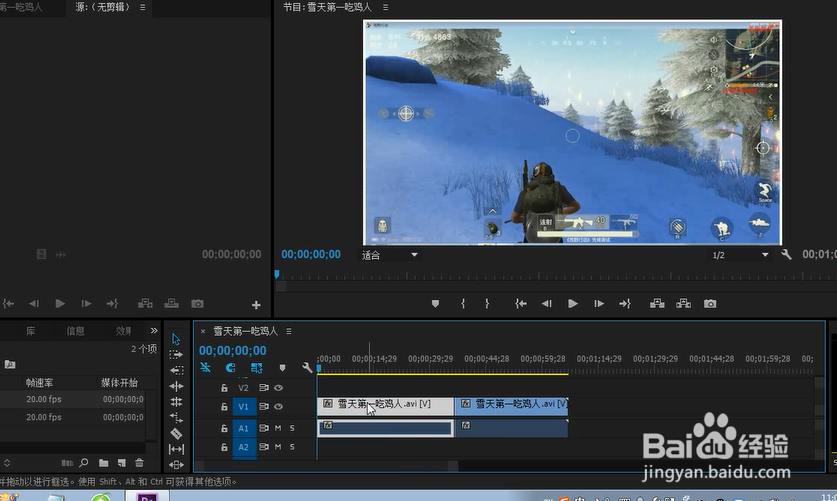Select the 源:(无剪辑) tab

point(102,7)
